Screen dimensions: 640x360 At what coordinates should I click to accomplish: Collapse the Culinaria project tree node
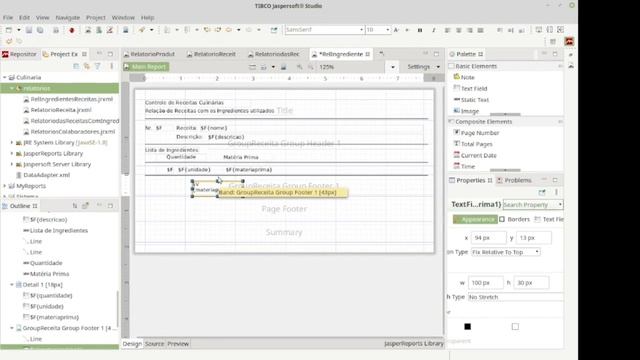pos(4,77)
